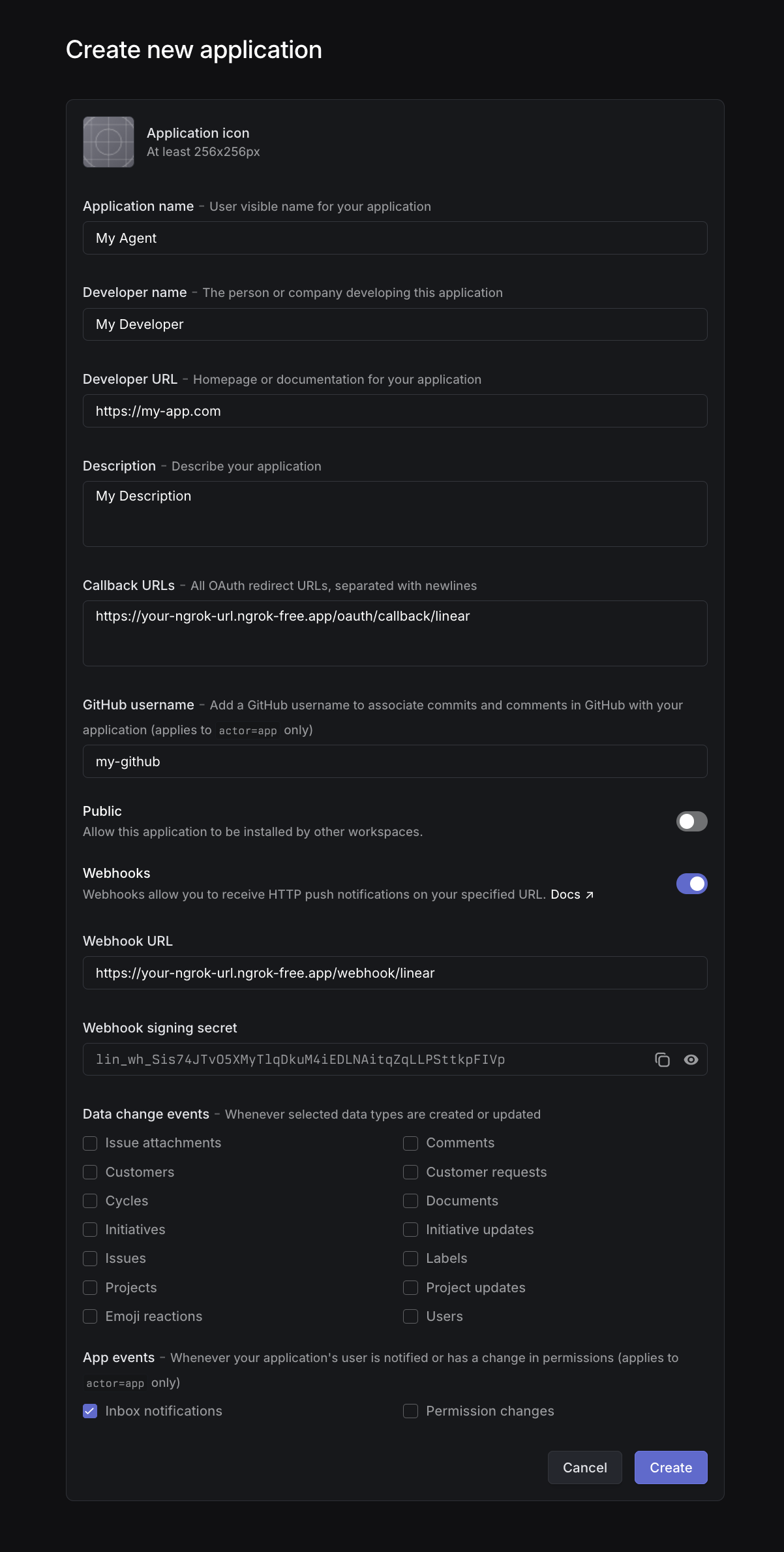Screen dimensions: 784x1552
Task: Check the Emoji reactions option
Action: click(x=90, y=1316)
